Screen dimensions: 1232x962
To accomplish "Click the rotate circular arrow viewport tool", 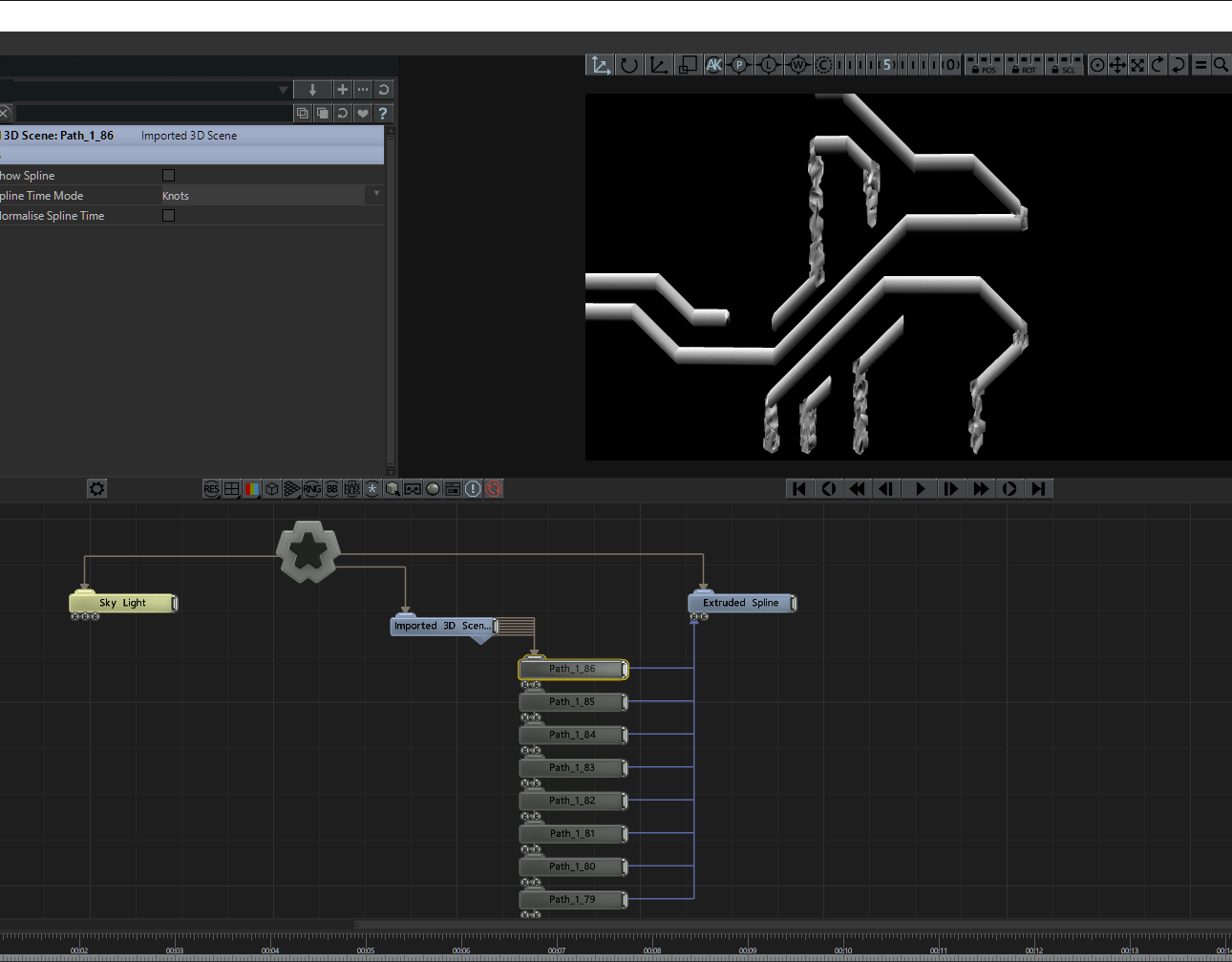I will [628, 65].
